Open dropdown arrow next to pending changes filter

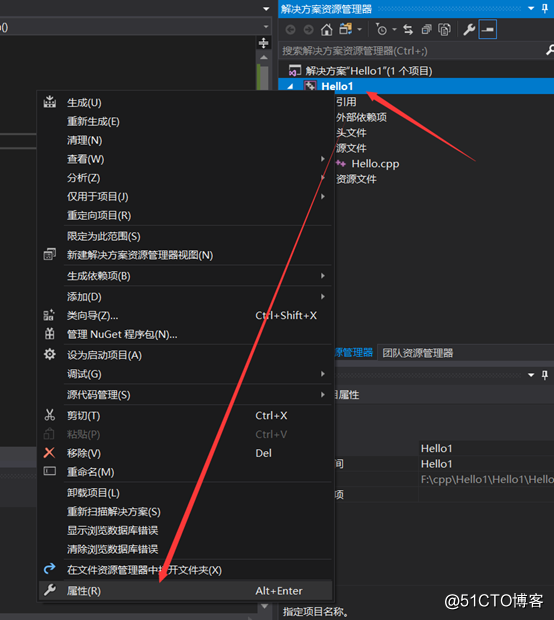394,30
